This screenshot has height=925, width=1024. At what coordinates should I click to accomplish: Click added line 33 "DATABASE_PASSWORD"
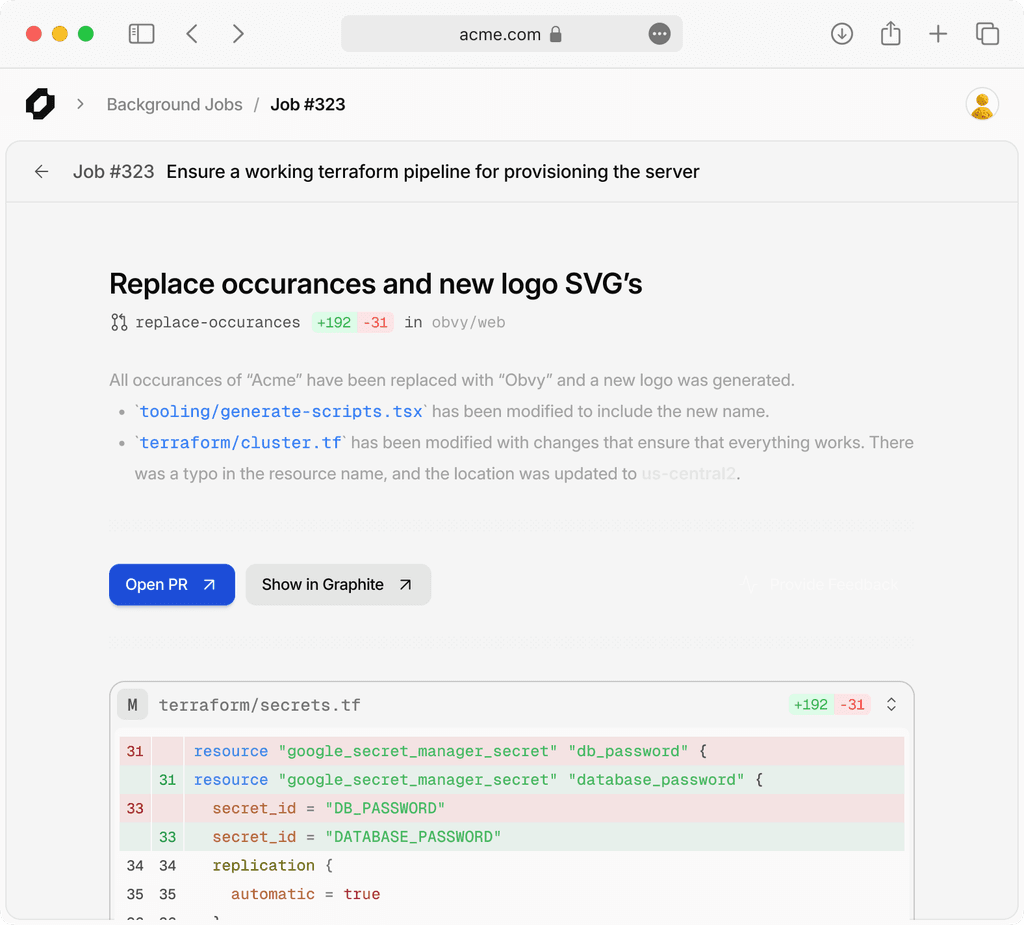pos(511,837)
